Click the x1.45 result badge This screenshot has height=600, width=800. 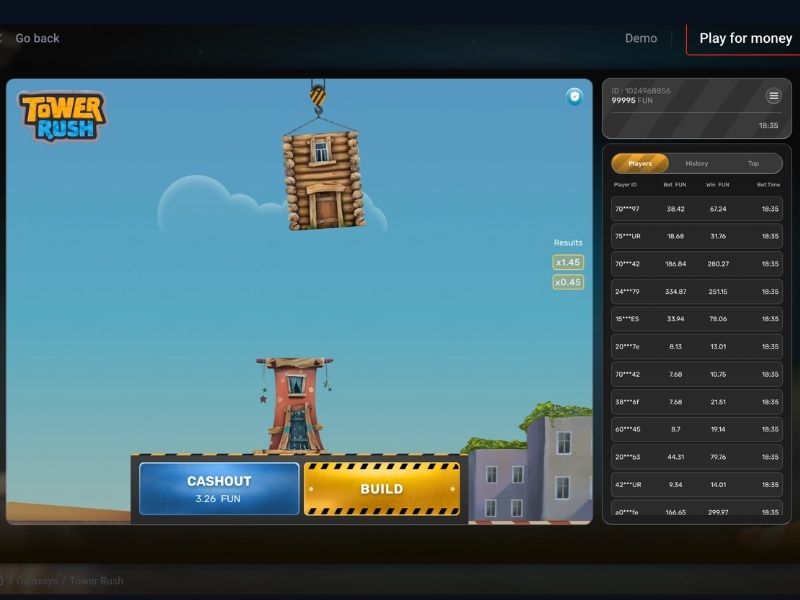click(568, 262)
